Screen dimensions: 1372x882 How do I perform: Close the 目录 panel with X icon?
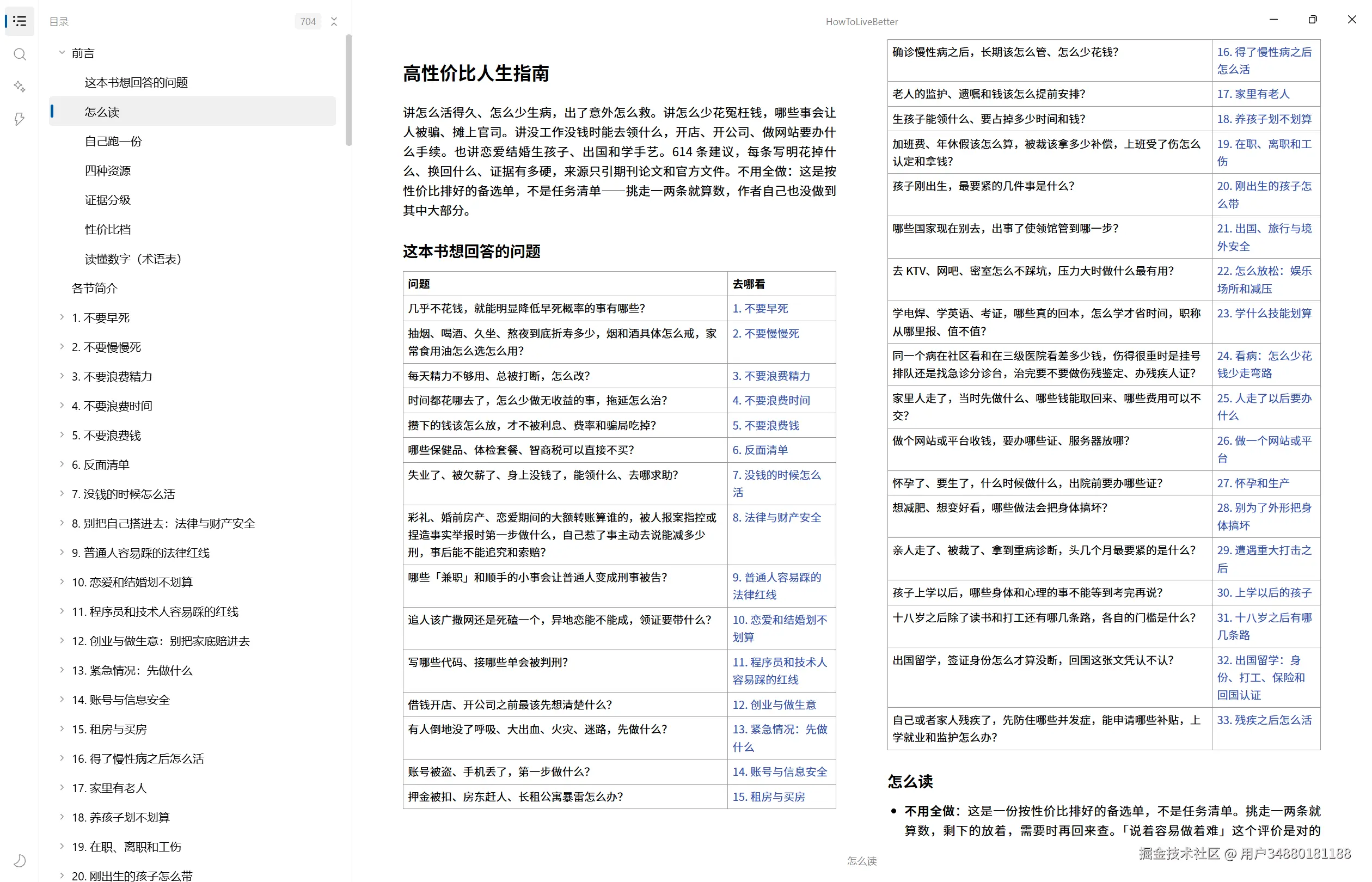pos(334,22)
